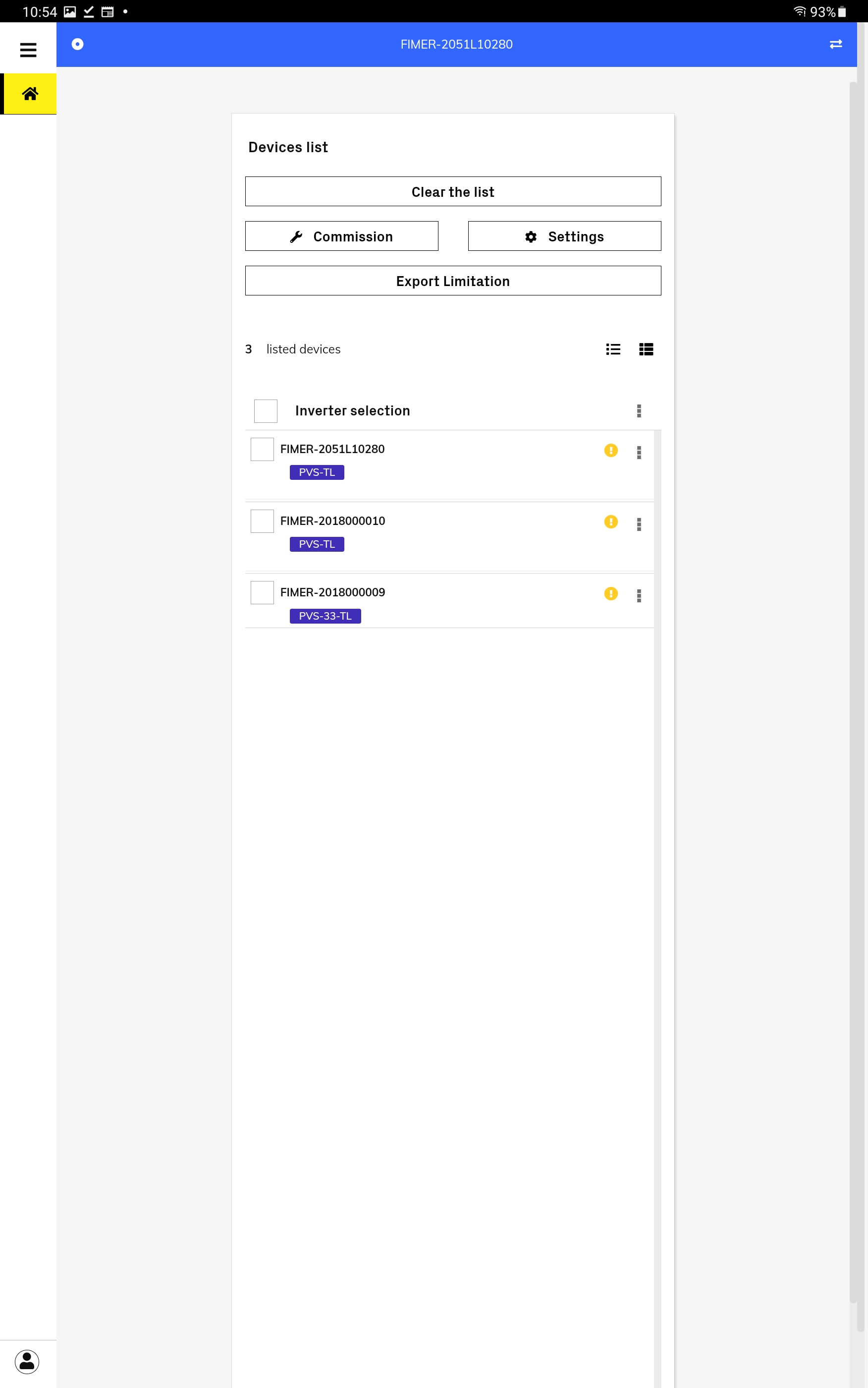The height and width of the screenshot is (1388, 868).
Task: Click warning icon for FIMER-2018000009
Action: pos(611,593)
